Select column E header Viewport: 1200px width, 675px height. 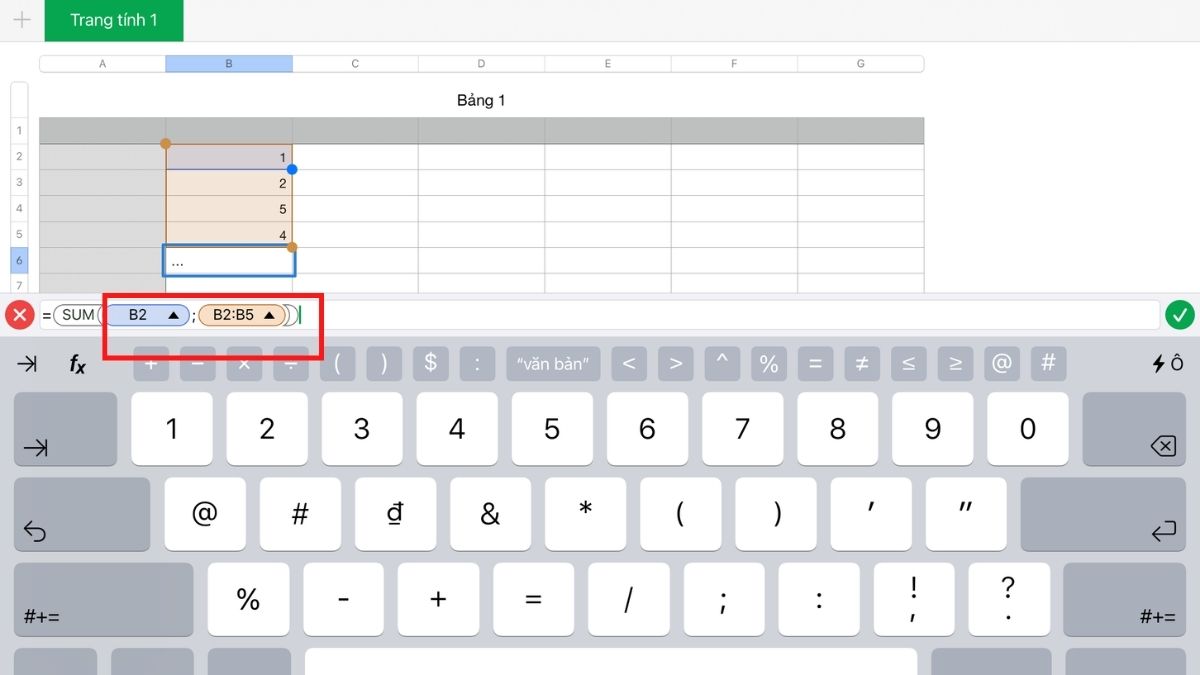tap(607, 64)
